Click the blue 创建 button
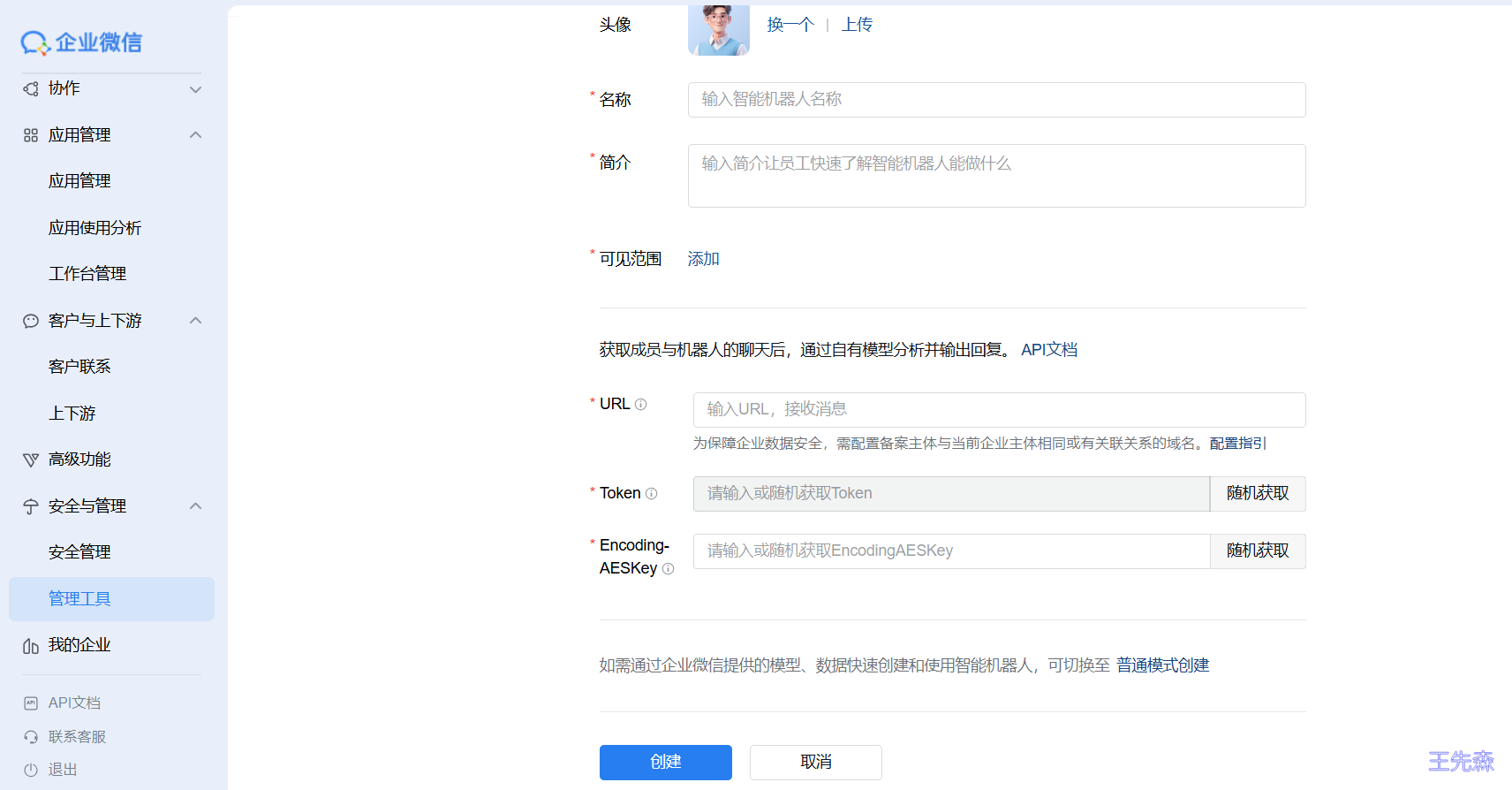The image size is (1512, 790). [665, 762]
